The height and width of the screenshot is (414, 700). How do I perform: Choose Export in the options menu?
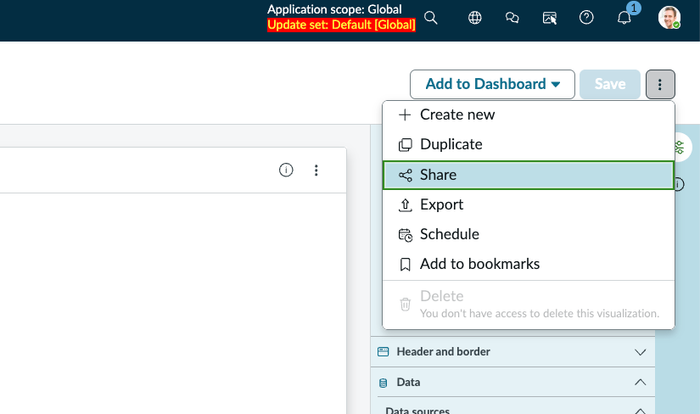coord(528,205)
